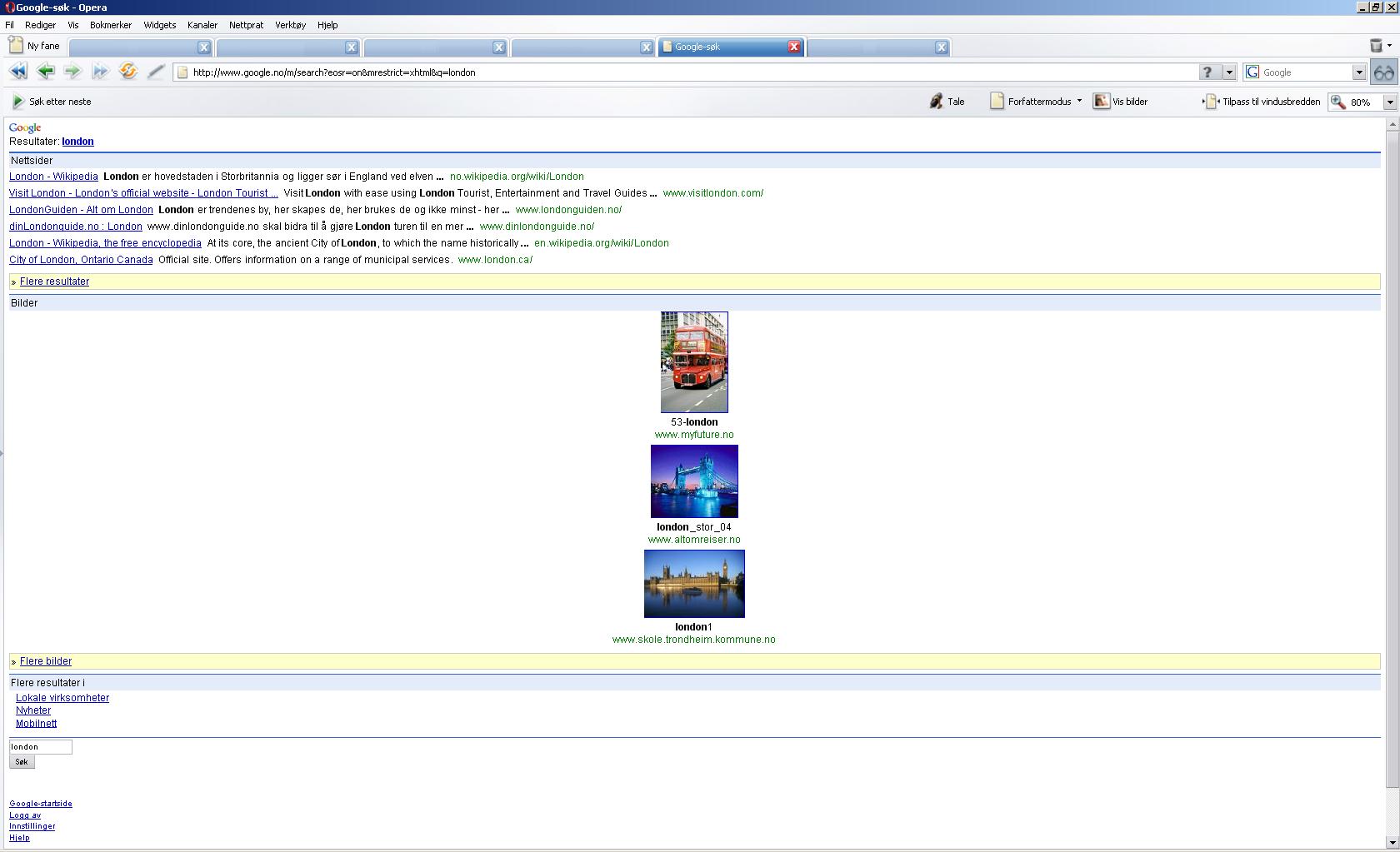Open Lokale virksomheter results link

62,698
